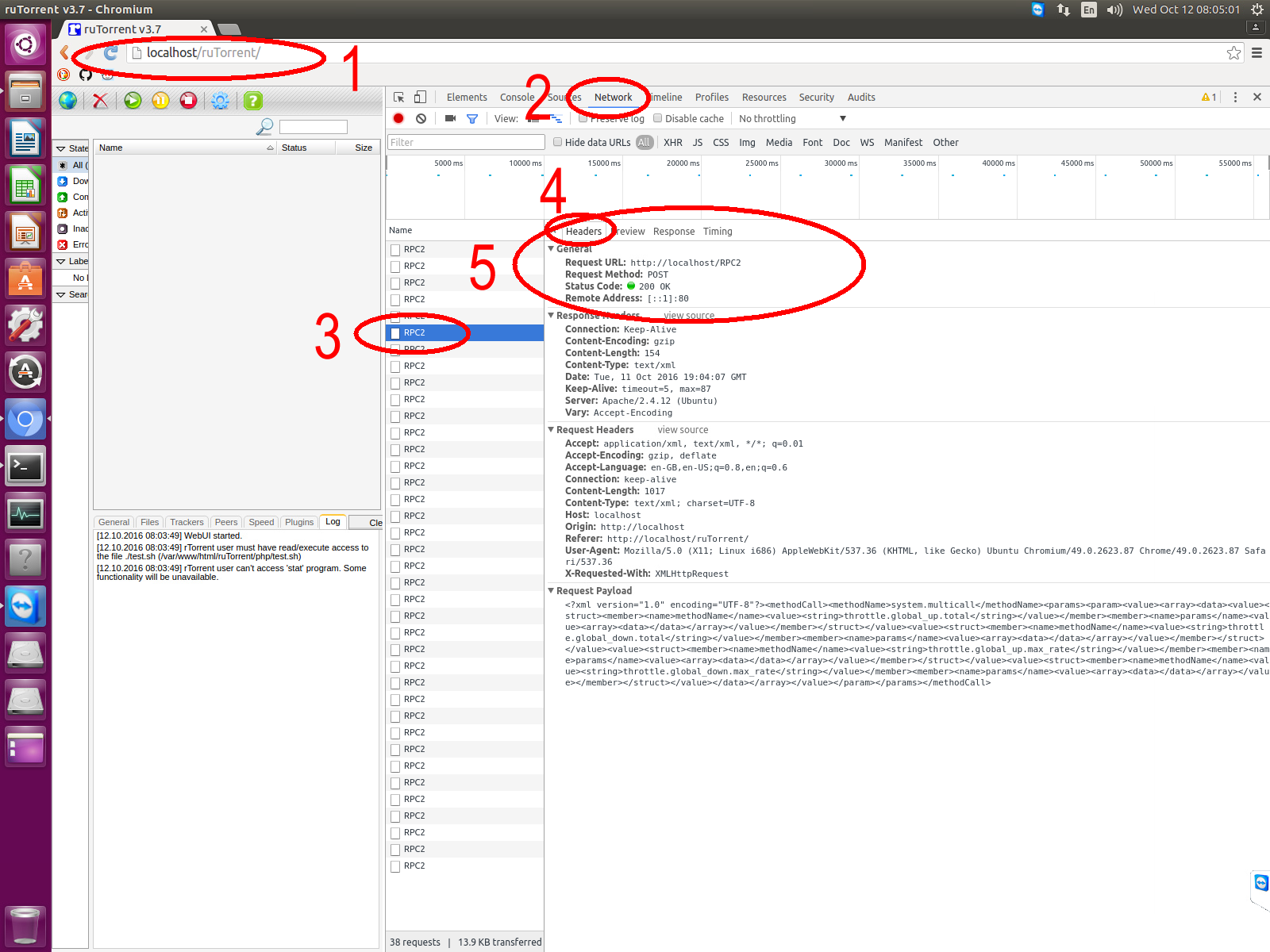Collapse the Request Headers section
Screen dimensions: 1270x952
(551, 429)
